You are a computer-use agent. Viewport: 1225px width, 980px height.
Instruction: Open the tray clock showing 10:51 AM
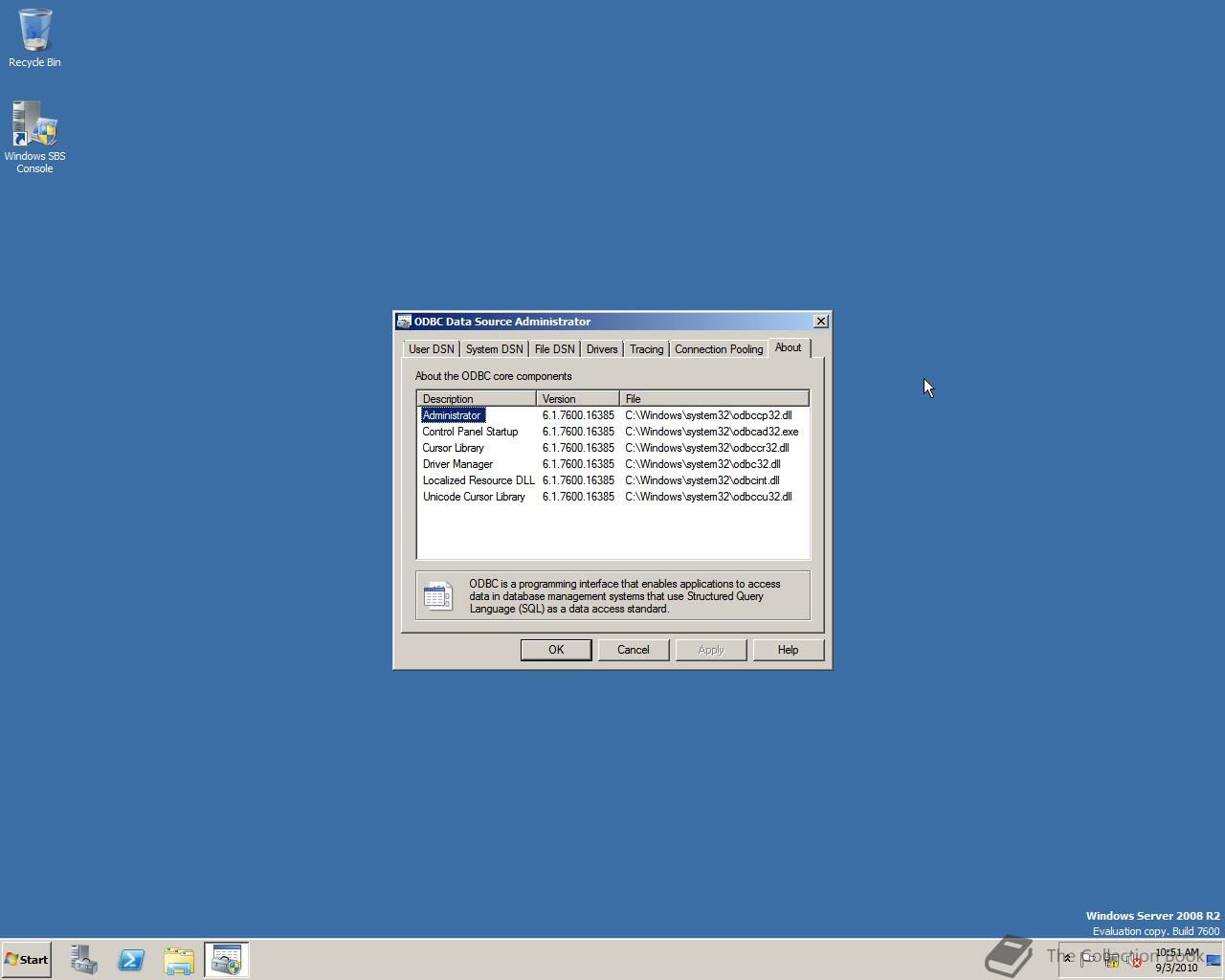click(1176, 960)
